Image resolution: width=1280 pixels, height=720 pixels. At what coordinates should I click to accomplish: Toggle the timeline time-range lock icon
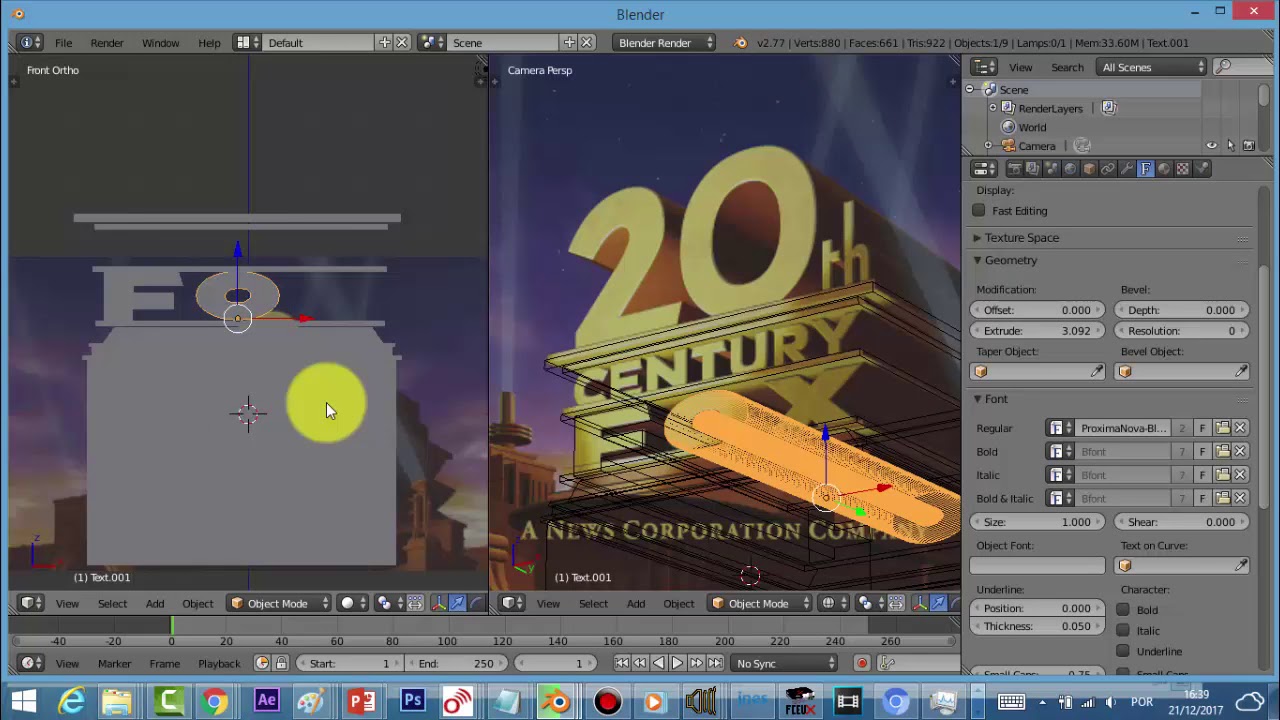(x=281, y=663)
